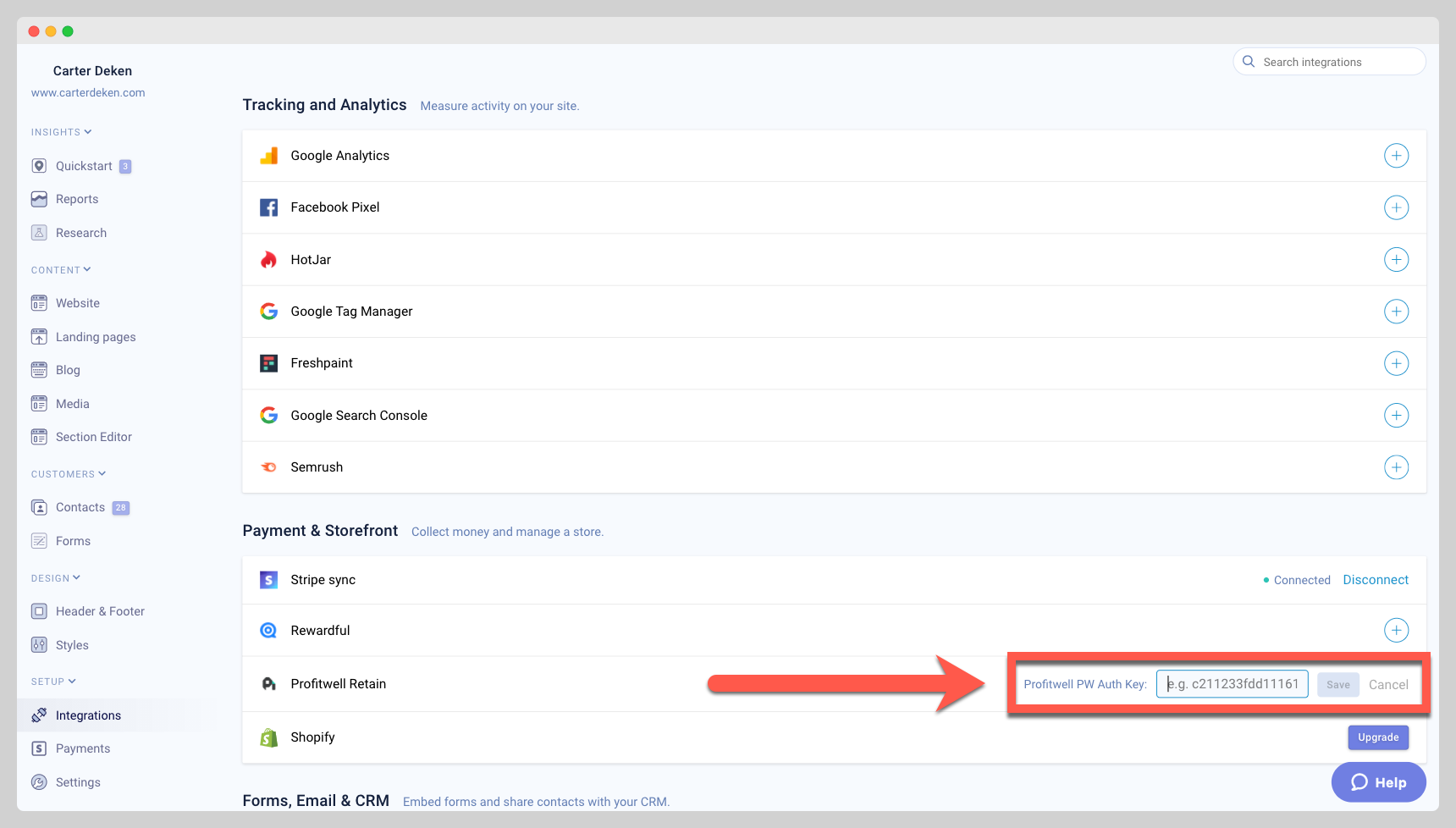Click the search integrations field
The image size is (1456, 828).
point(1329,61)
